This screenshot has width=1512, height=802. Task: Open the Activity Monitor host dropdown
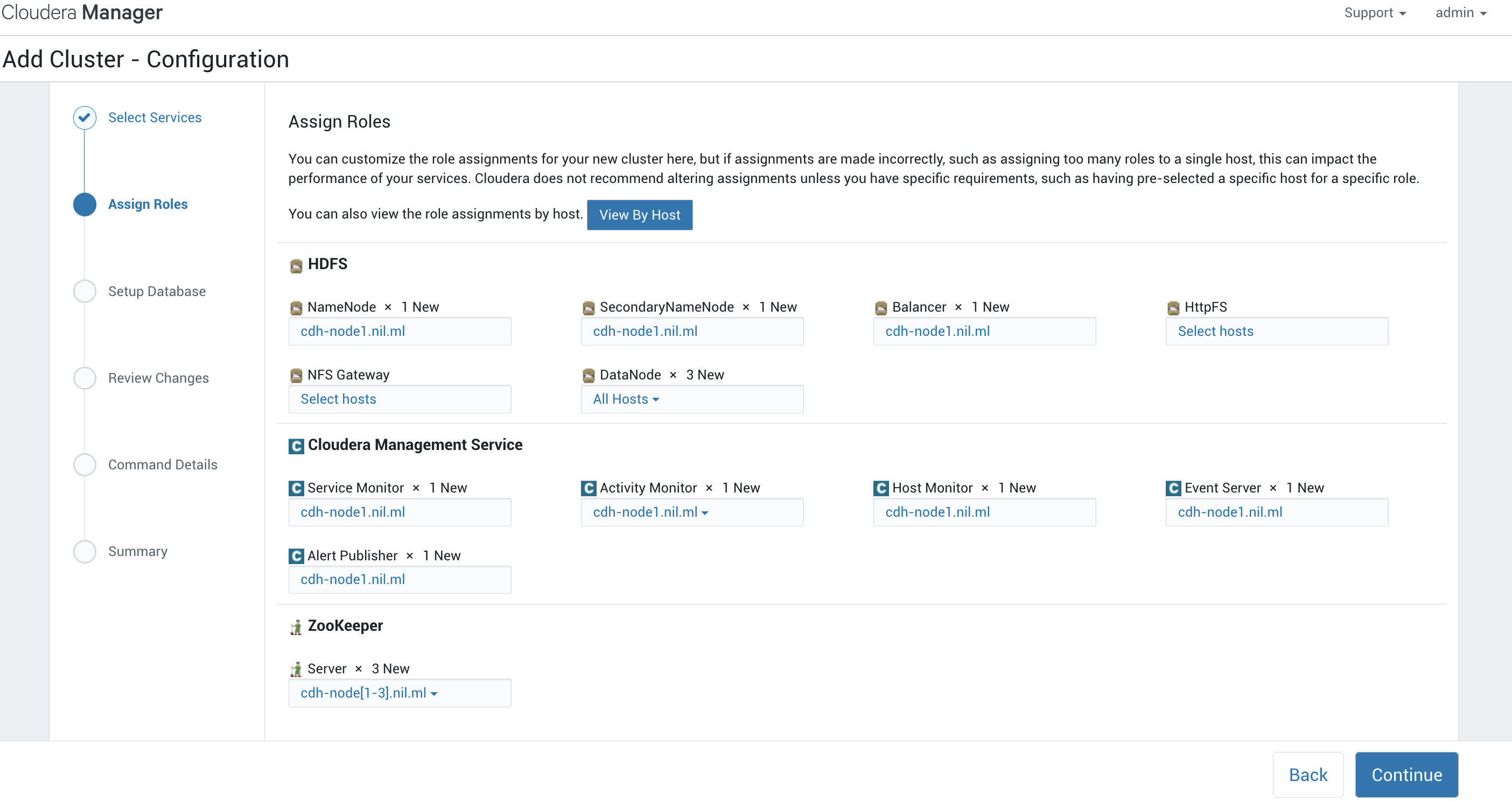pyautogui.click(x=650, y=512)
